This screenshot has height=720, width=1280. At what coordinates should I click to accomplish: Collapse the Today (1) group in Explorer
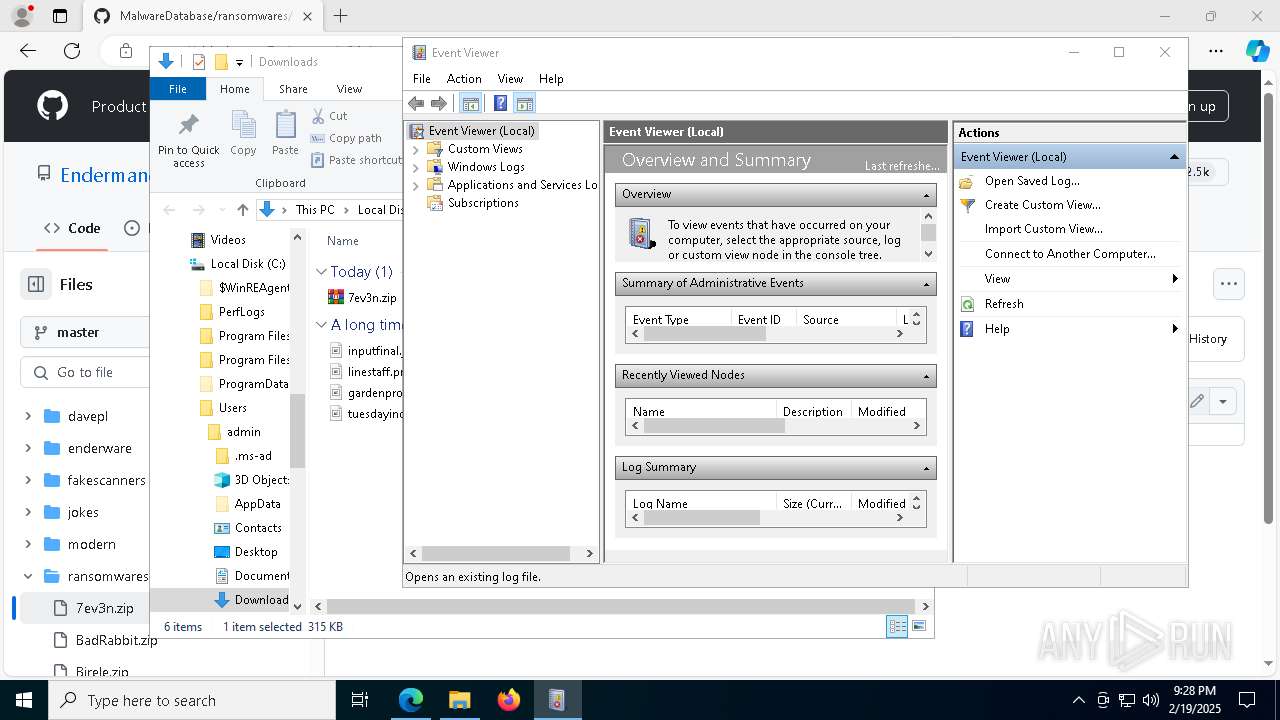[321, 272]
